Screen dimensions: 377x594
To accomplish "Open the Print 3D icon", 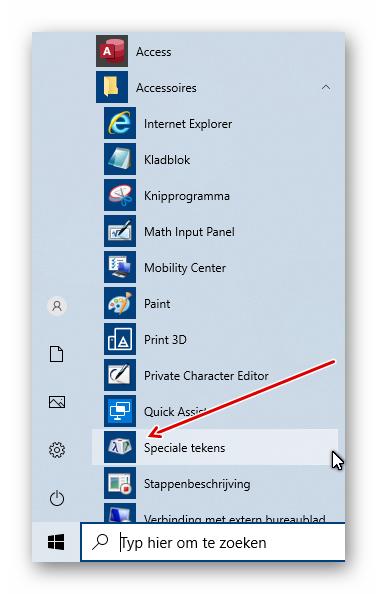I will (120, 339).
